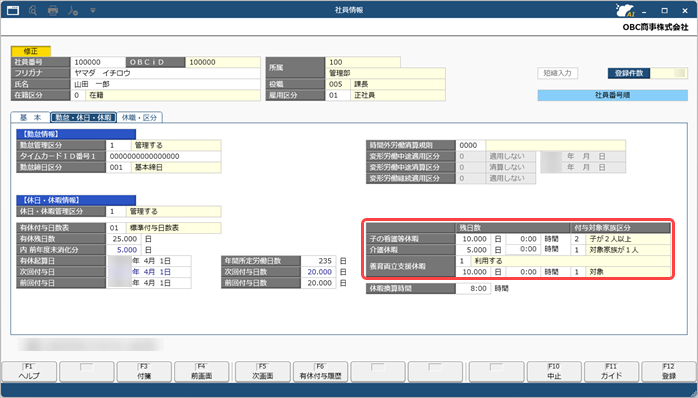Screen dimensions: 698x398
Task: Click the 氏名 field 山田 一郎
Action: coord(166,84)
